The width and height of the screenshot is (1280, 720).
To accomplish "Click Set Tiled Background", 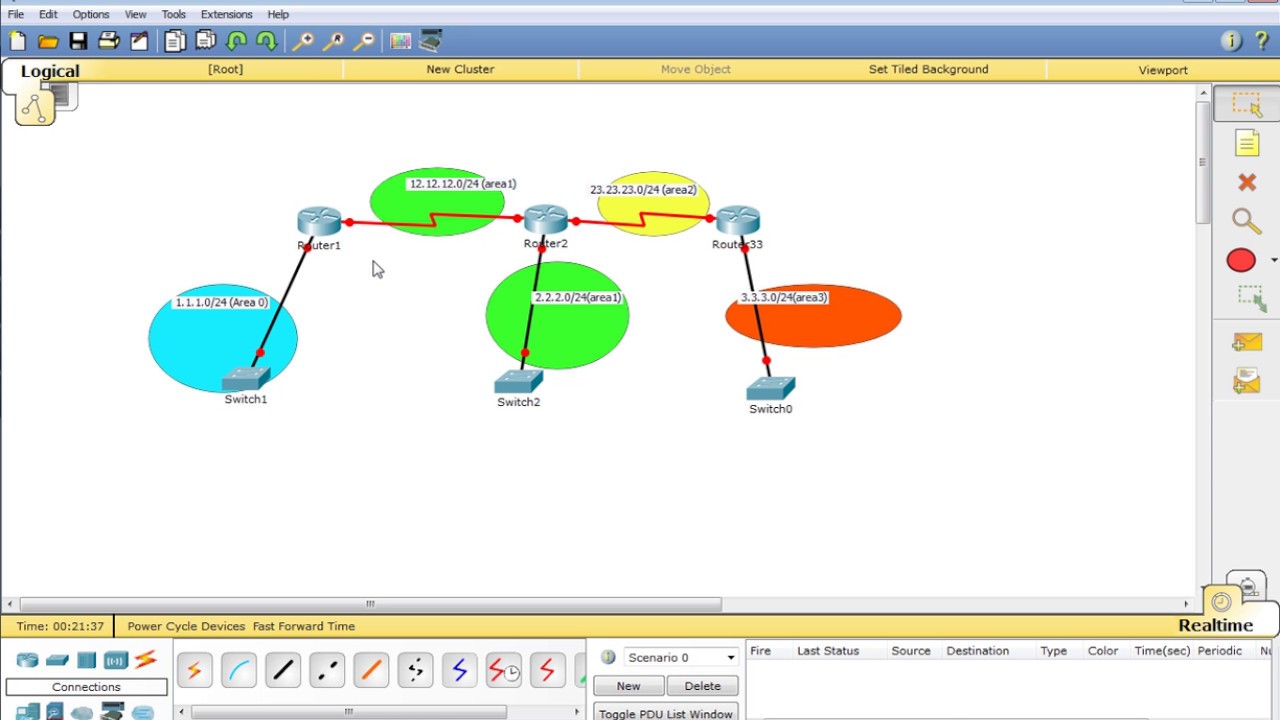I will (928, 69).
